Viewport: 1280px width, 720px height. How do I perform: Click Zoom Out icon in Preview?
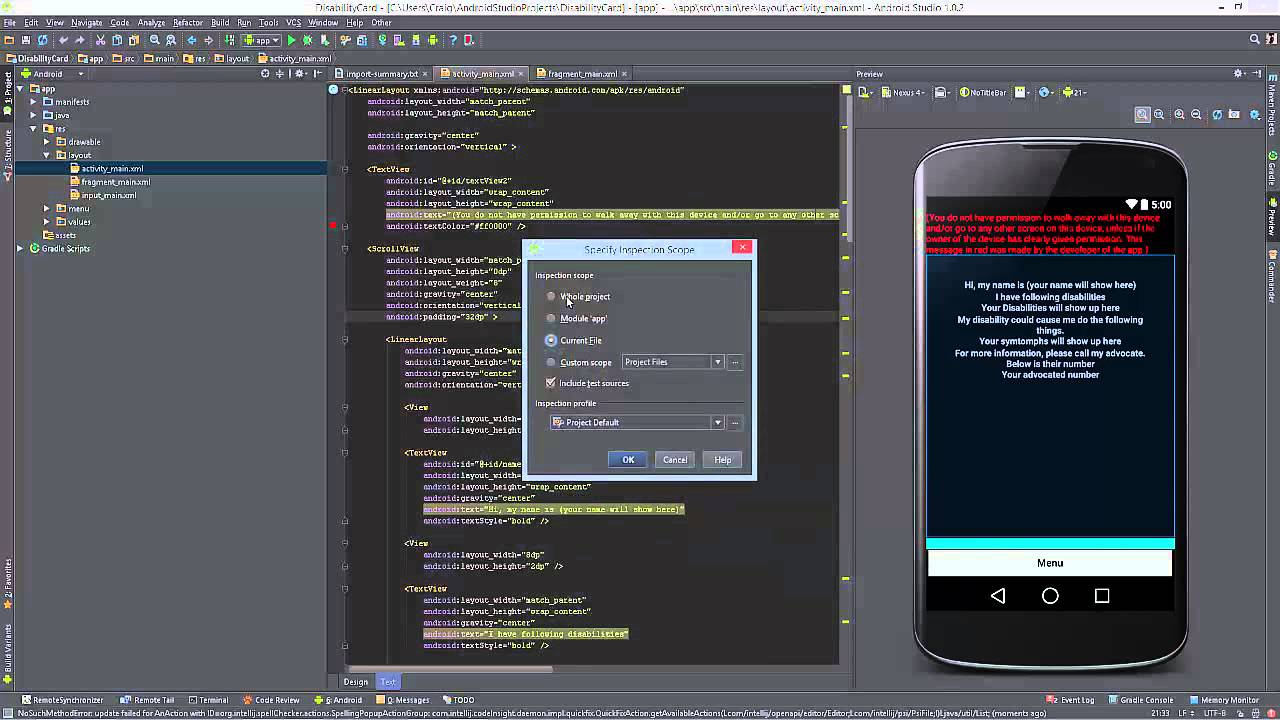click(x=1196, y=115)
